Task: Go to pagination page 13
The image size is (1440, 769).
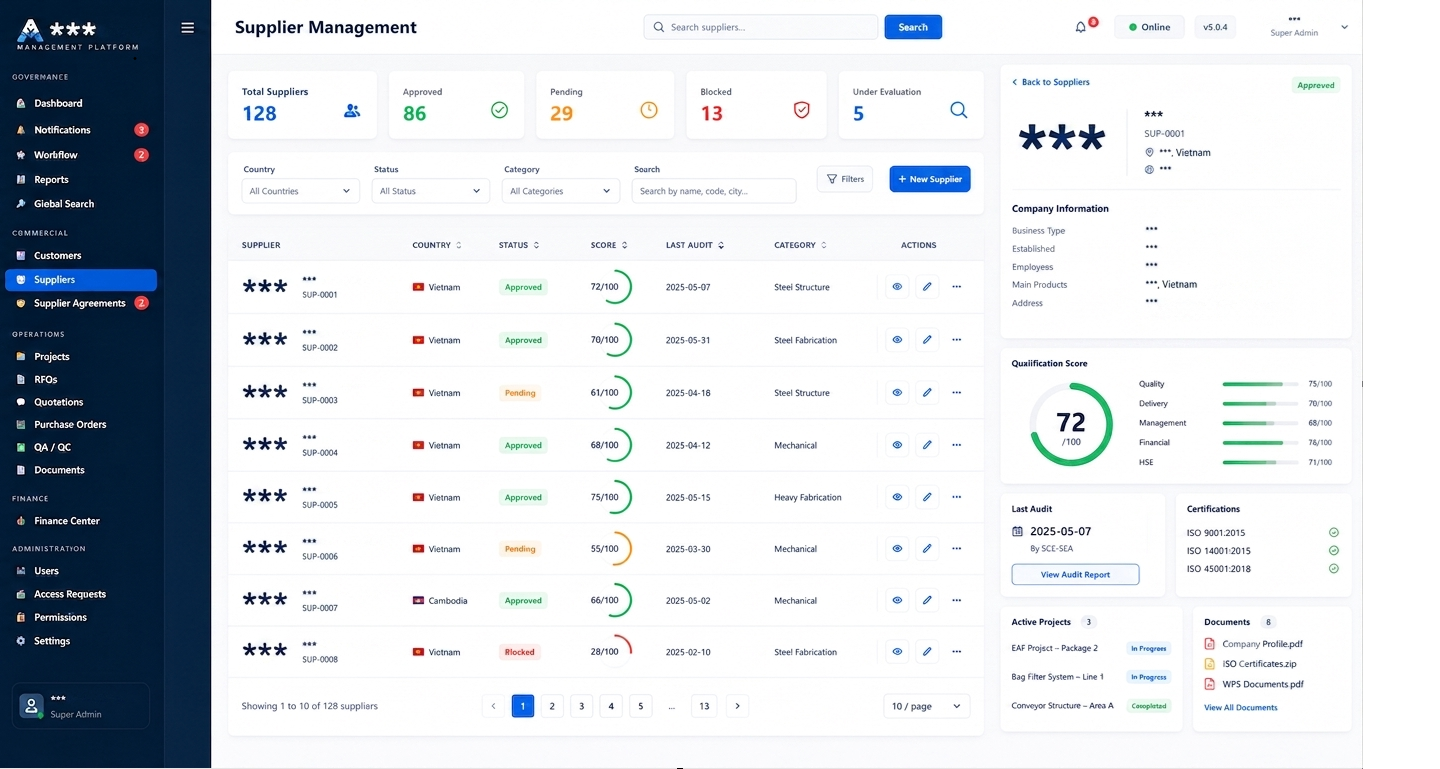Action: coord(704,706)
